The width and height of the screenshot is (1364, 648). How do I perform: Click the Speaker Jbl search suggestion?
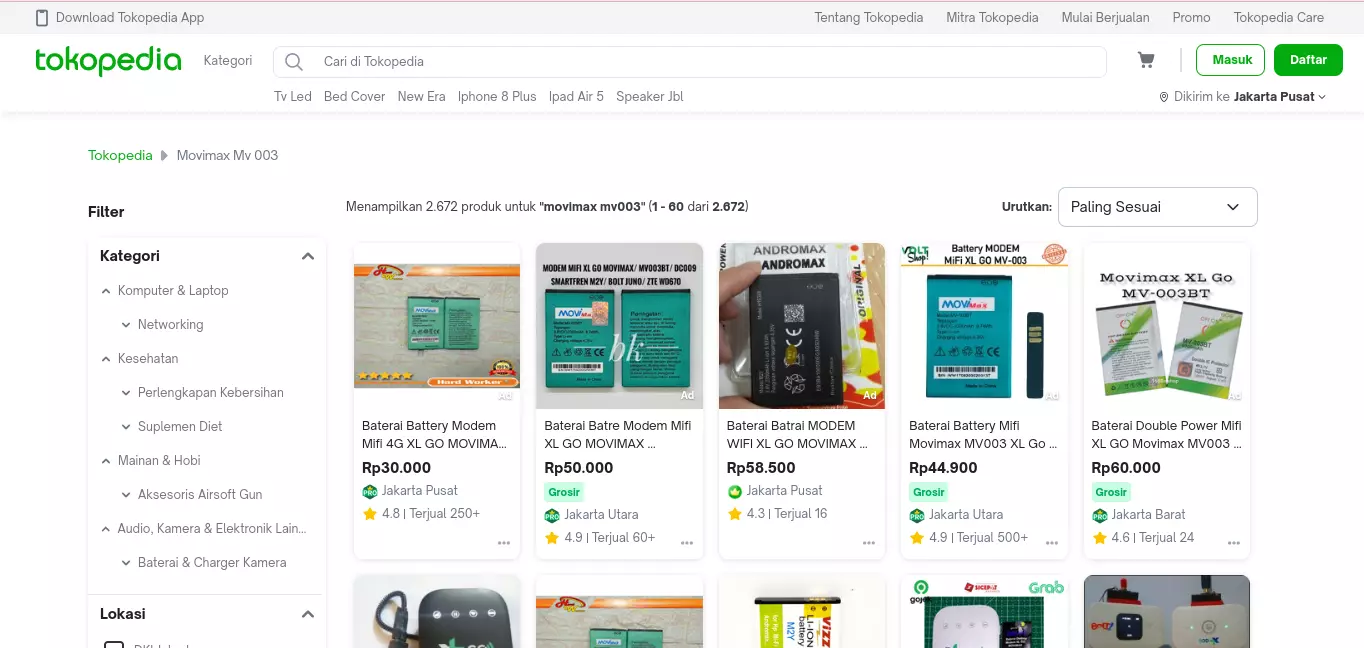tap(650, 97)
